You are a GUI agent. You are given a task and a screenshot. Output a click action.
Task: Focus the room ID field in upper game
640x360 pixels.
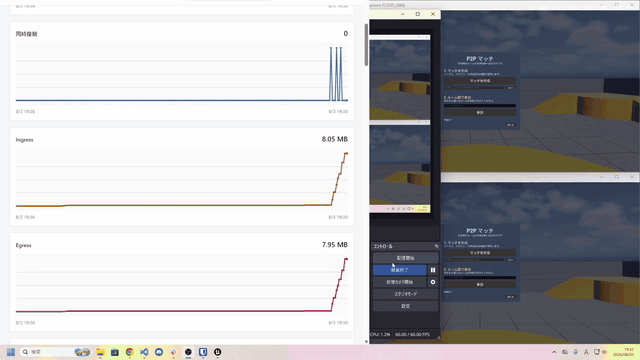tap(480, 106)
